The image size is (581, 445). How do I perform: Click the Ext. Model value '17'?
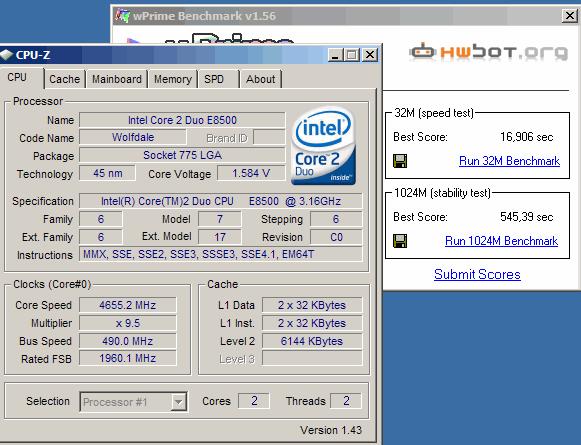coord(220,237)
